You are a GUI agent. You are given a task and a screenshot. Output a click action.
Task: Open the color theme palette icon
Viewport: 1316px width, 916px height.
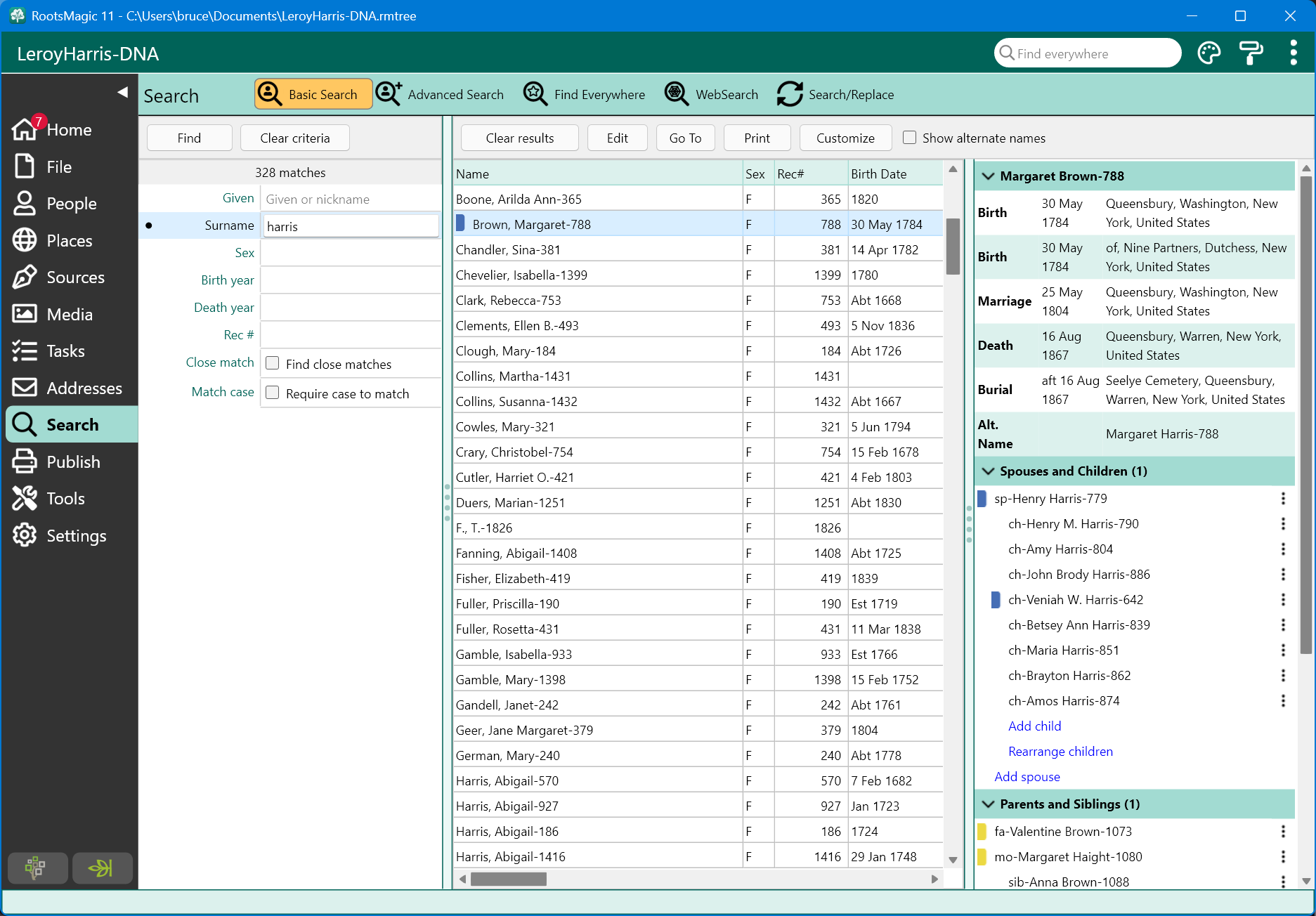click(x=1208, y=53)
